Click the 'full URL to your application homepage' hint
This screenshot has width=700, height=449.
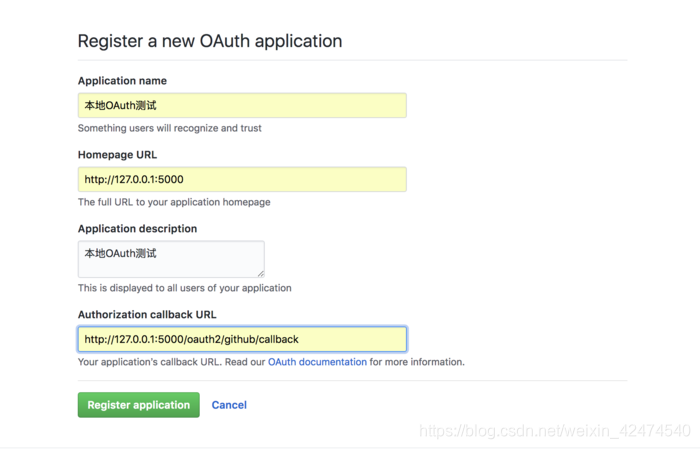tap(174, 202)
